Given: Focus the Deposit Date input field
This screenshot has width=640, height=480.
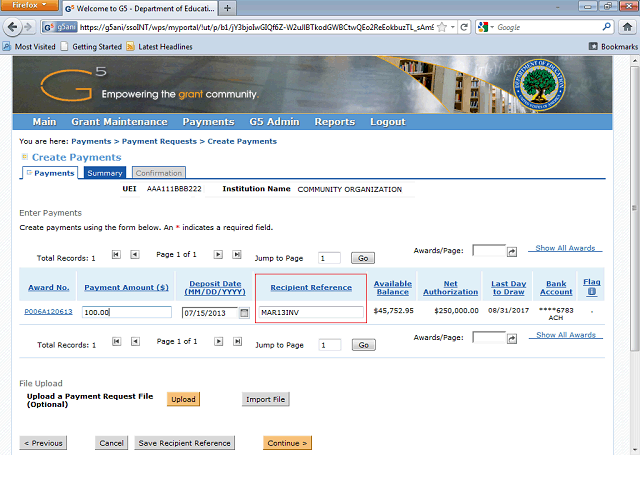Looking at the screenshot, I should tap(210, 313).
